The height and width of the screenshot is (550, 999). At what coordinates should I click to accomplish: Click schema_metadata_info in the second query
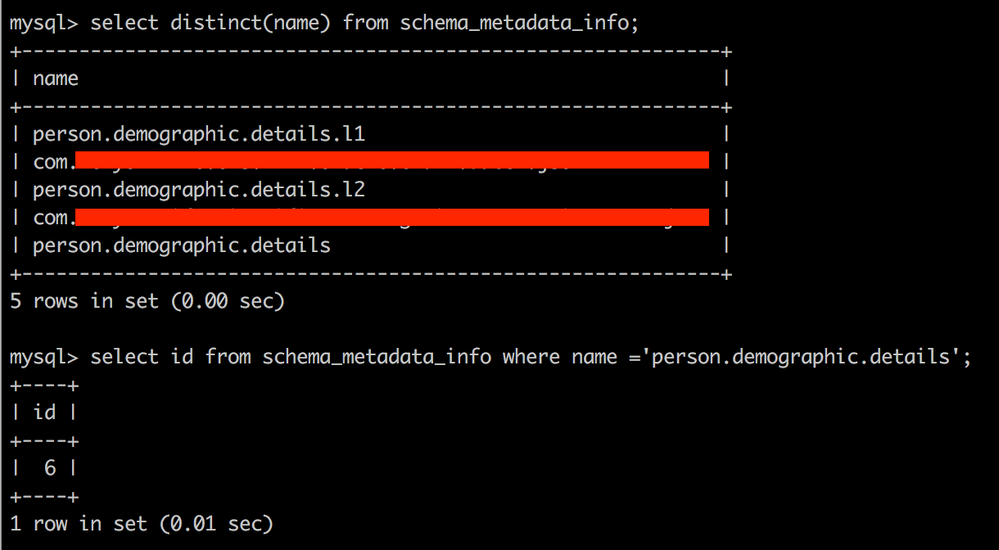click(x=377, y=357)
